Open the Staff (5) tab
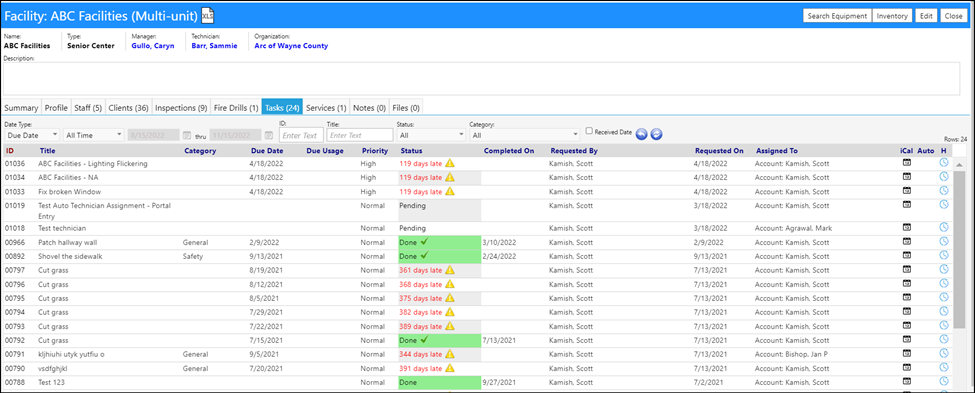Viewport: 975px width, 393px height. coord(88,108)
